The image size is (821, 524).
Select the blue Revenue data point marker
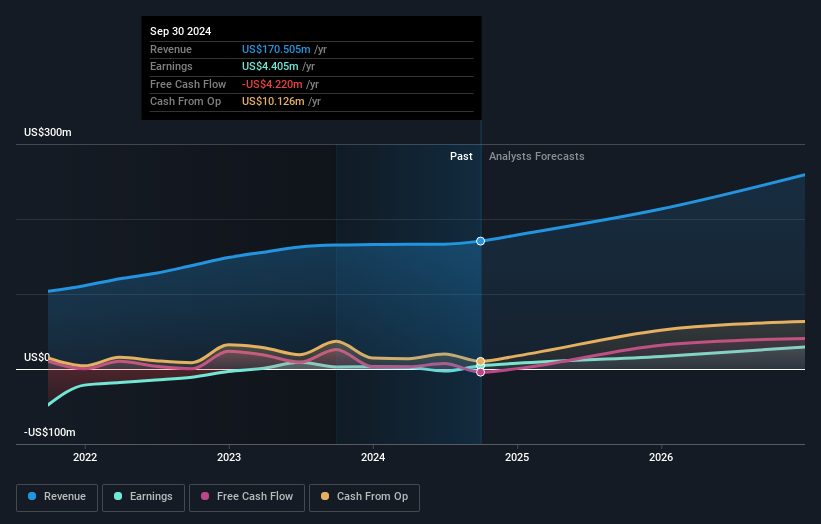(480, 241)
